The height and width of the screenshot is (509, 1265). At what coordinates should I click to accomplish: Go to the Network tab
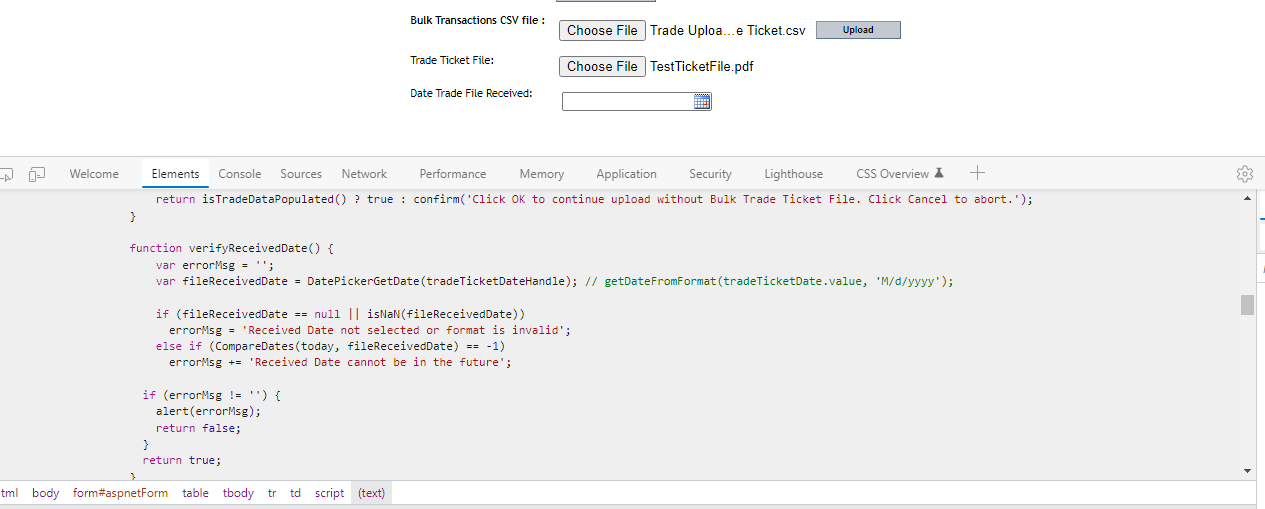364,174
